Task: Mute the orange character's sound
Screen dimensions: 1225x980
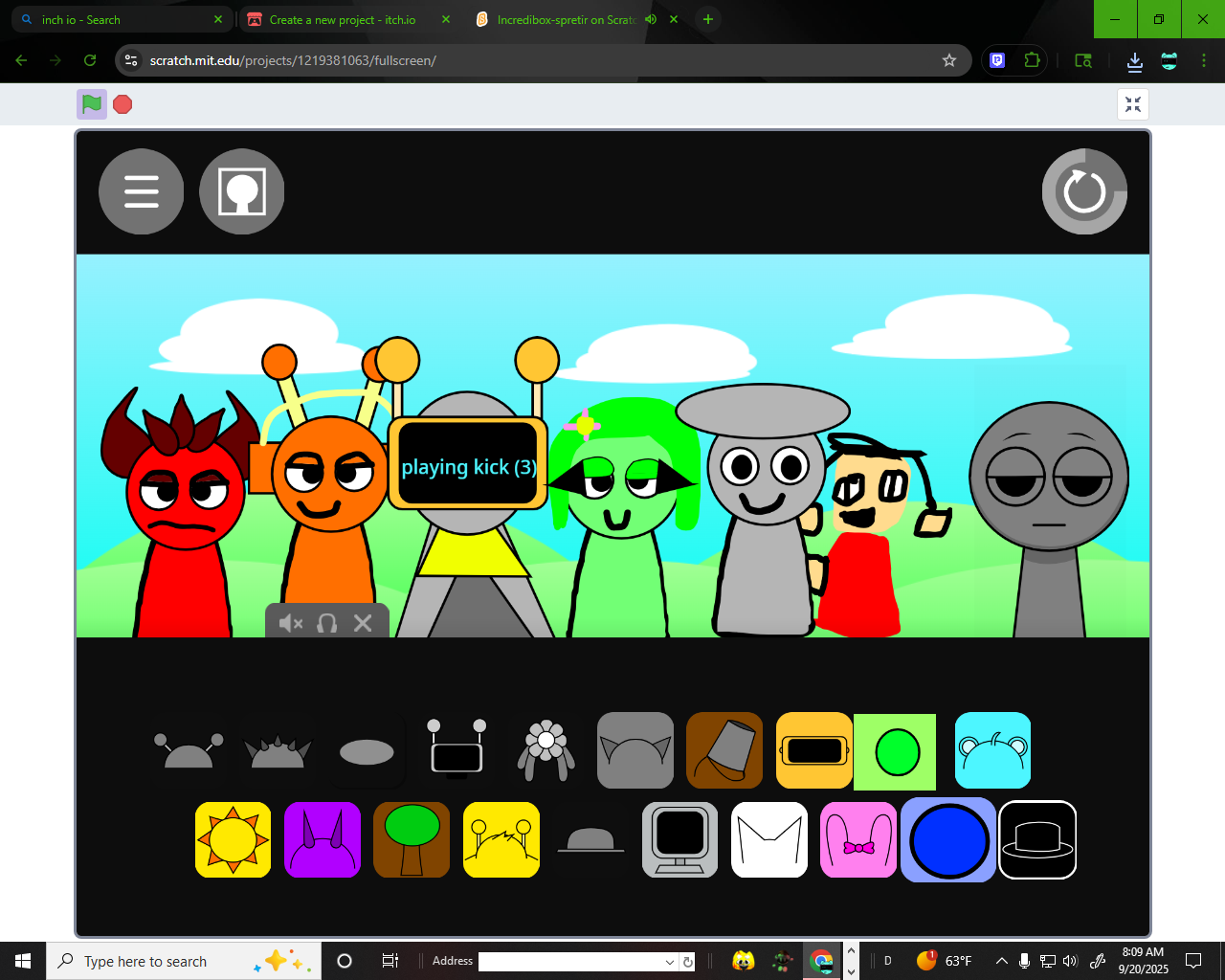Action: [291, 623]
